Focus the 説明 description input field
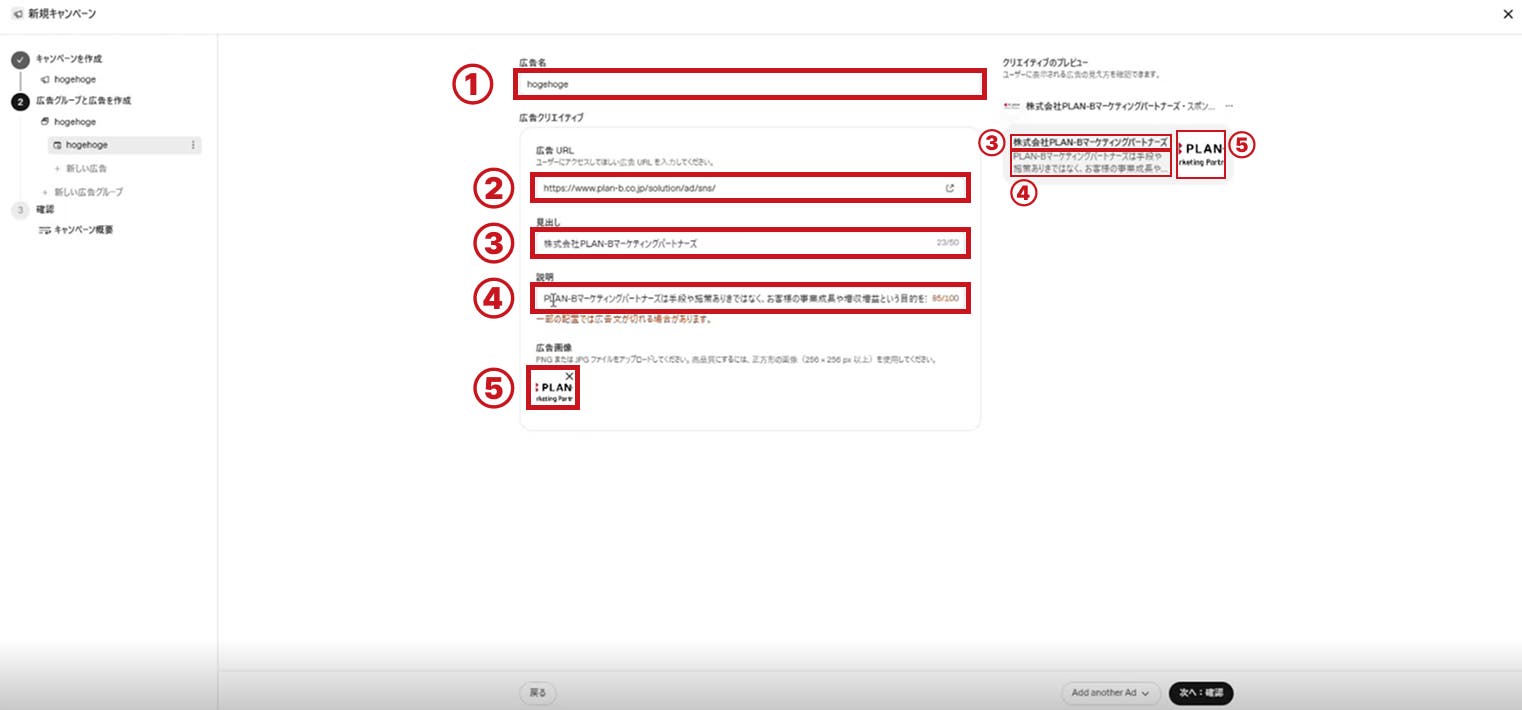Screen dimensions: 1522x710 pyautogui.click(x=750, y=298)
